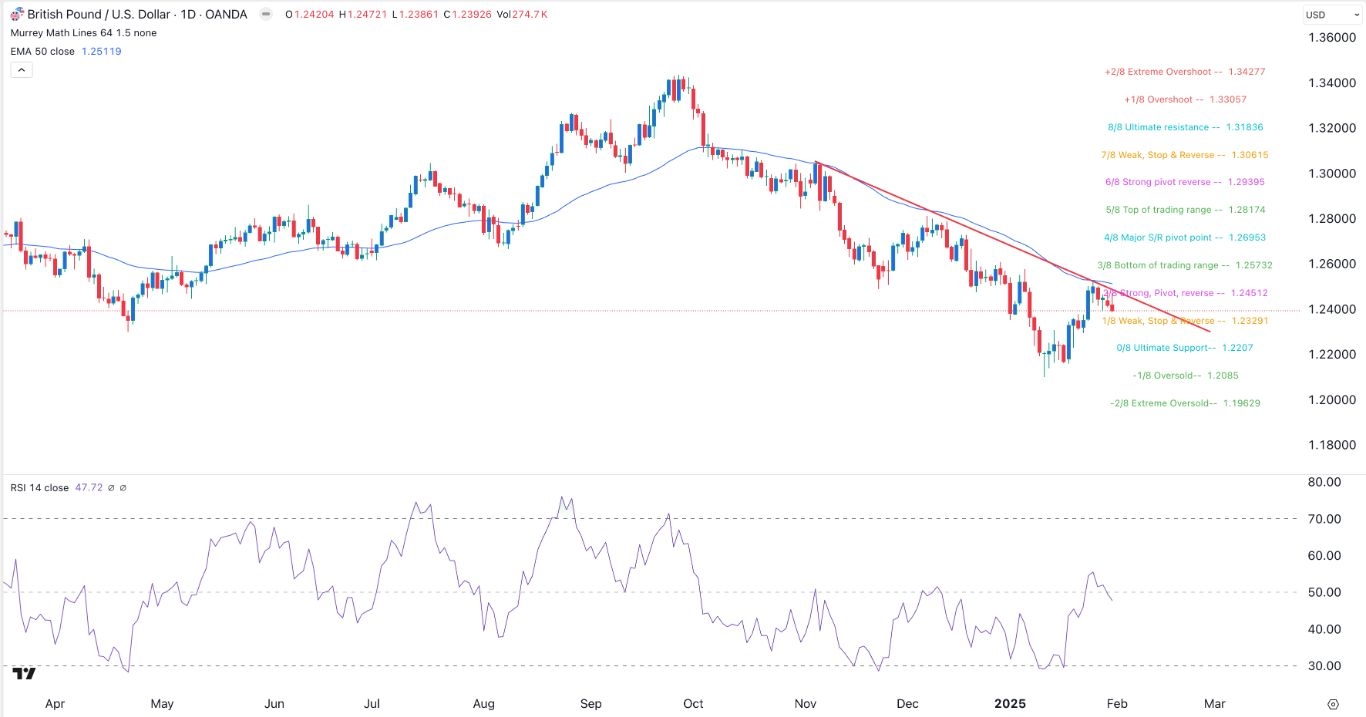Click the TradingView logo in the bottom-left corner
The image size is (1366, 717).
point(25,675)
